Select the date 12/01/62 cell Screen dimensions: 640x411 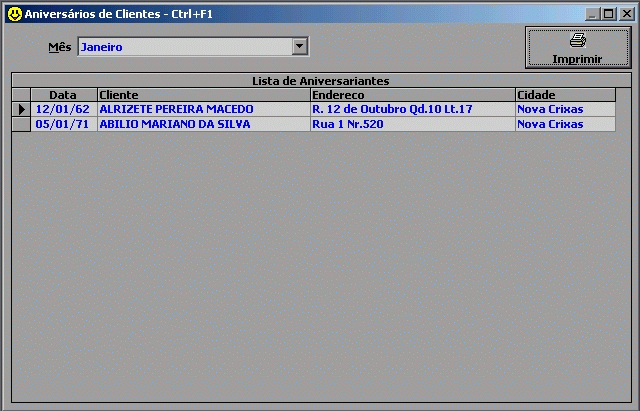(x=63, y=109)
